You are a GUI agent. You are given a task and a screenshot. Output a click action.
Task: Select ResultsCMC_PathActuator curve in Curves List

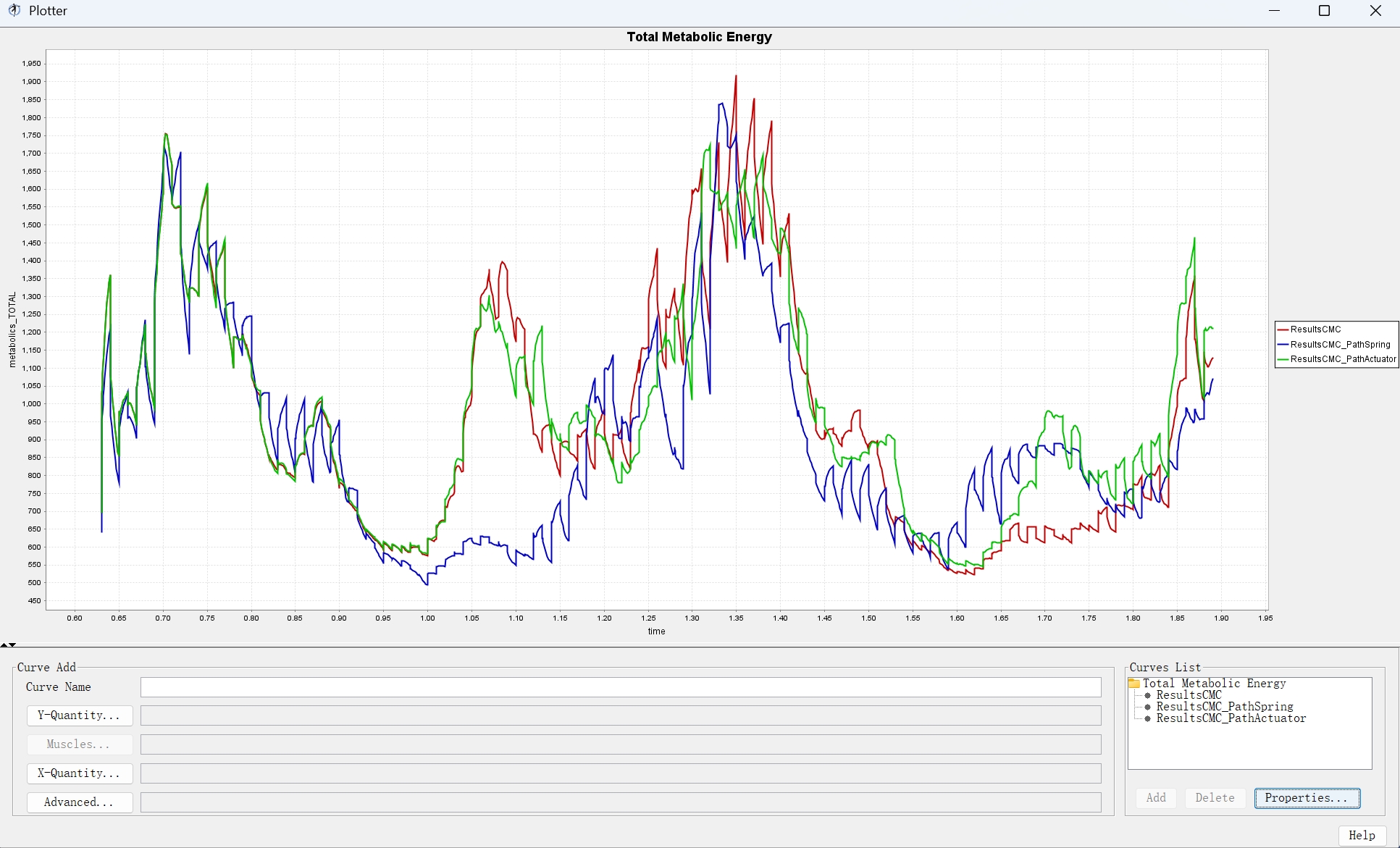1231,718
